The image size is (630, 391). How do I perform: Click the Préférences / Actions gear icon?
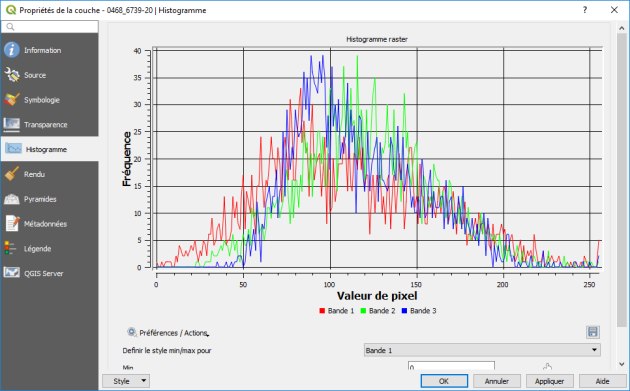132,332
